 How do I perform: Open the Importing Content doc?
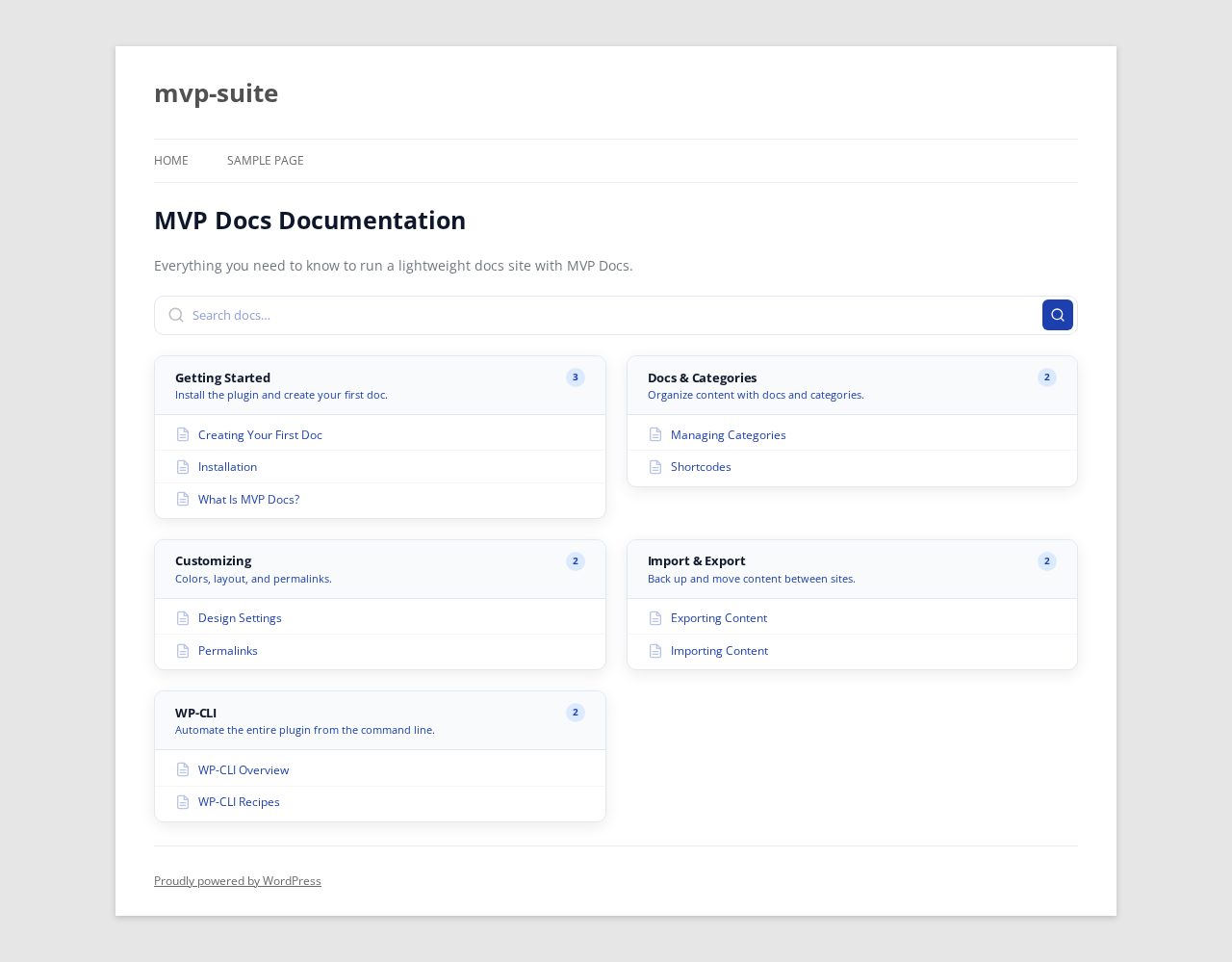(x=719, y=651)
